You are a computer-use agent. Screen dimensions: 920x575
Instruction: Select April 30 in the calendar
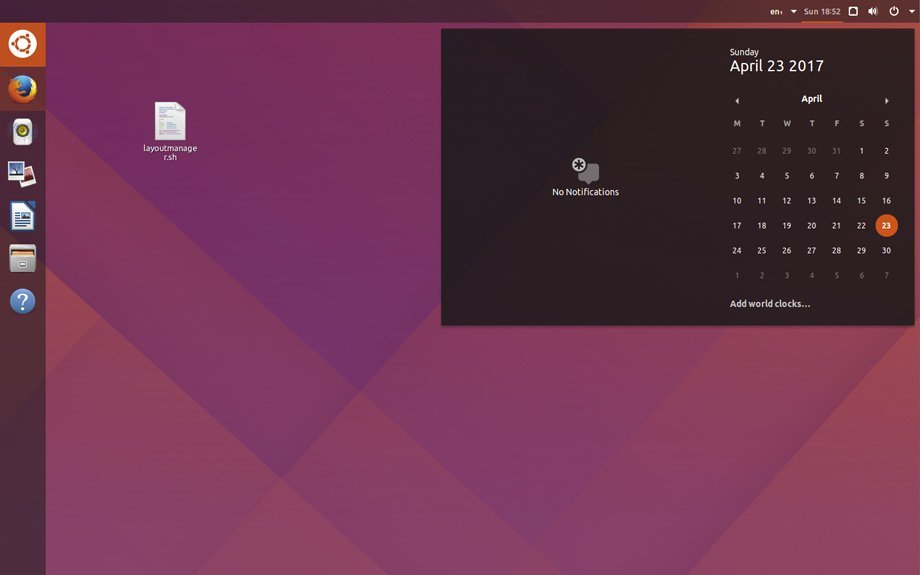(886, 251)
